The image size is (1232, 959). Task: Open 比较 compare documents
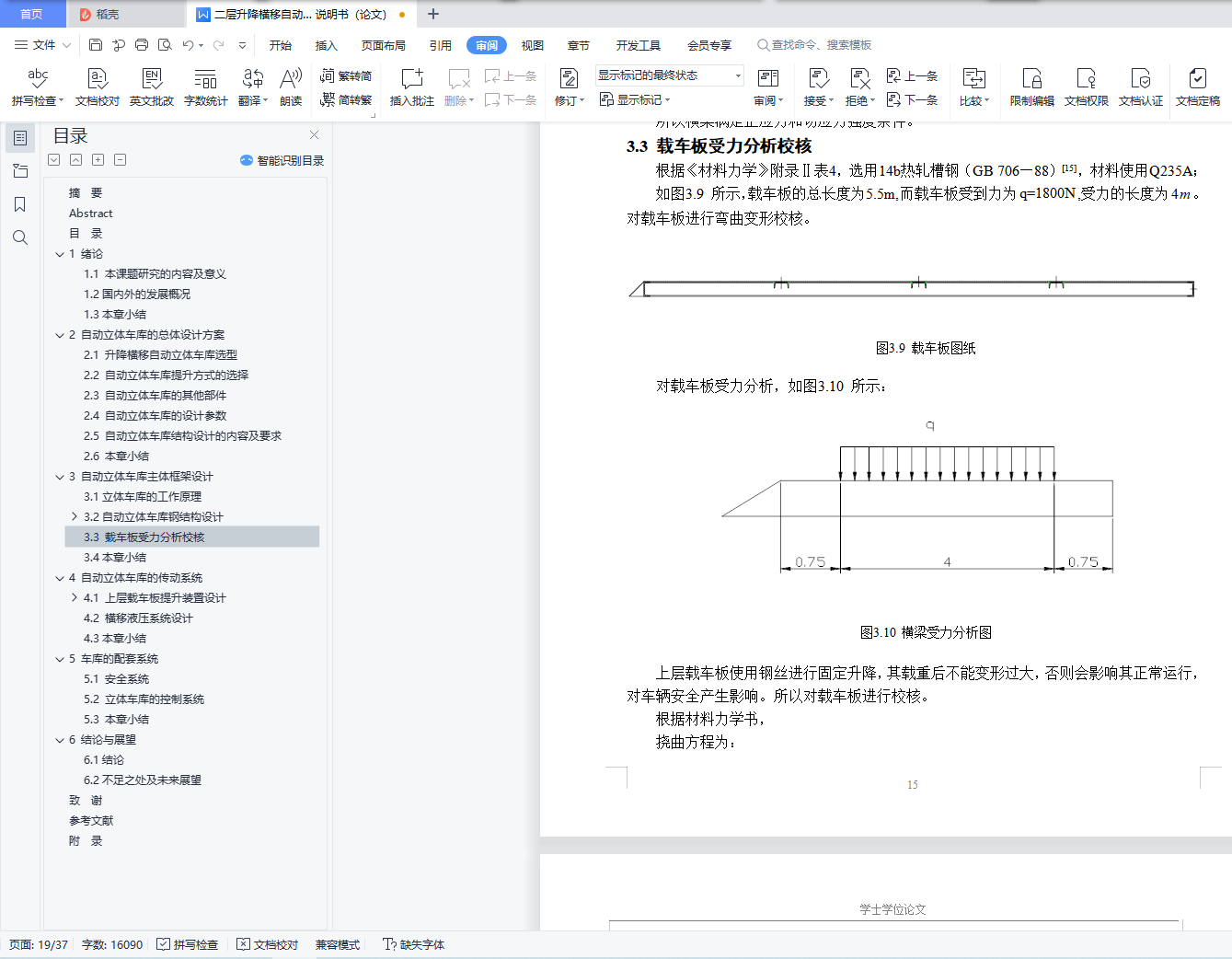tap(973, 88)
